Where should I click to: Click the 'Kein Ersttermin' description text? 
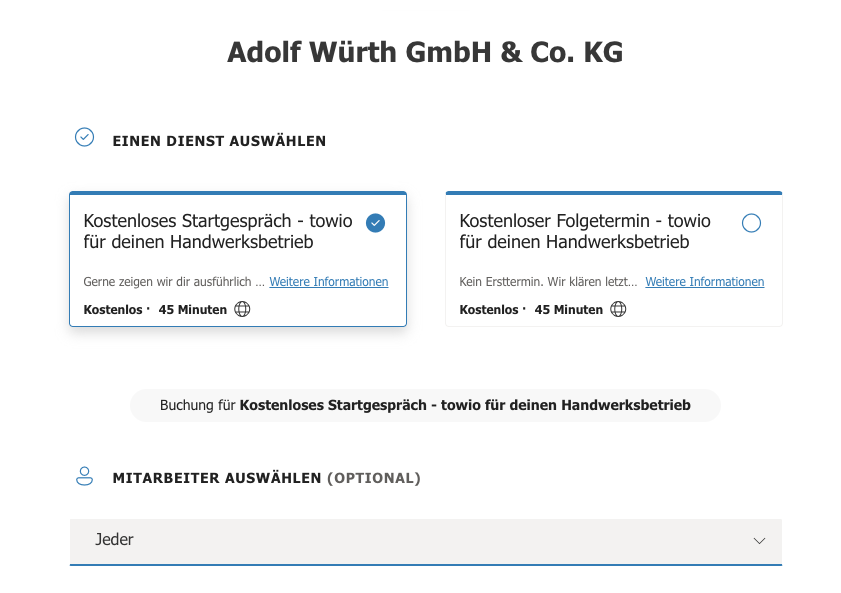pos(548,282)
